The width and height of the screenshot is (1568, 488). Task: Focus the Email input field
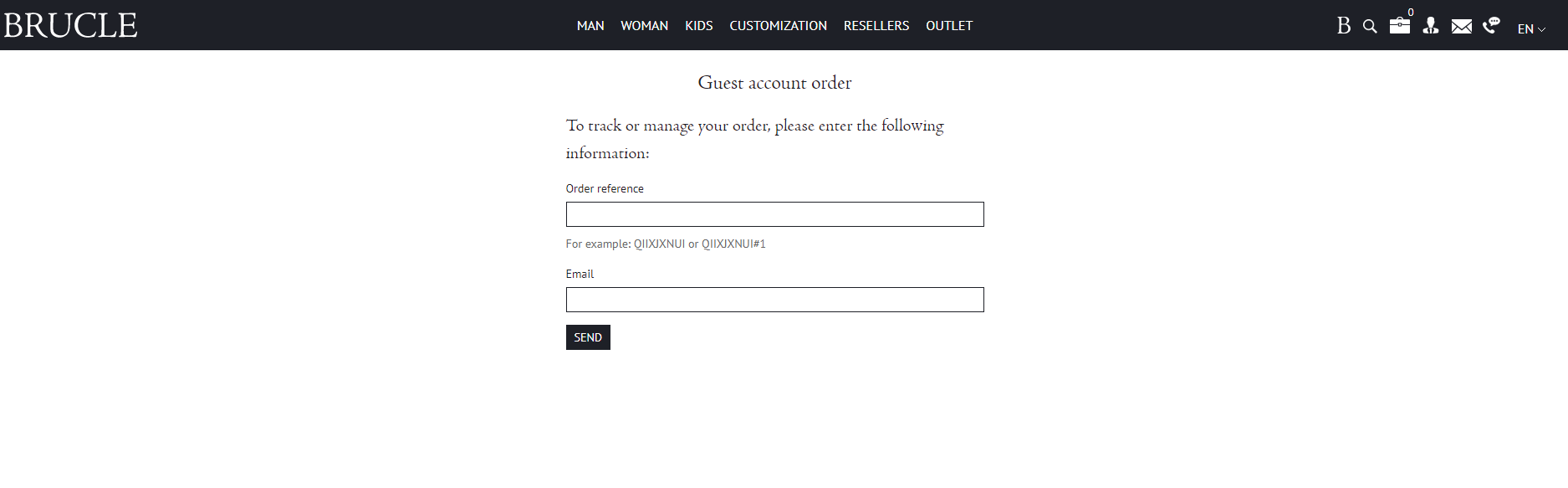774,300
